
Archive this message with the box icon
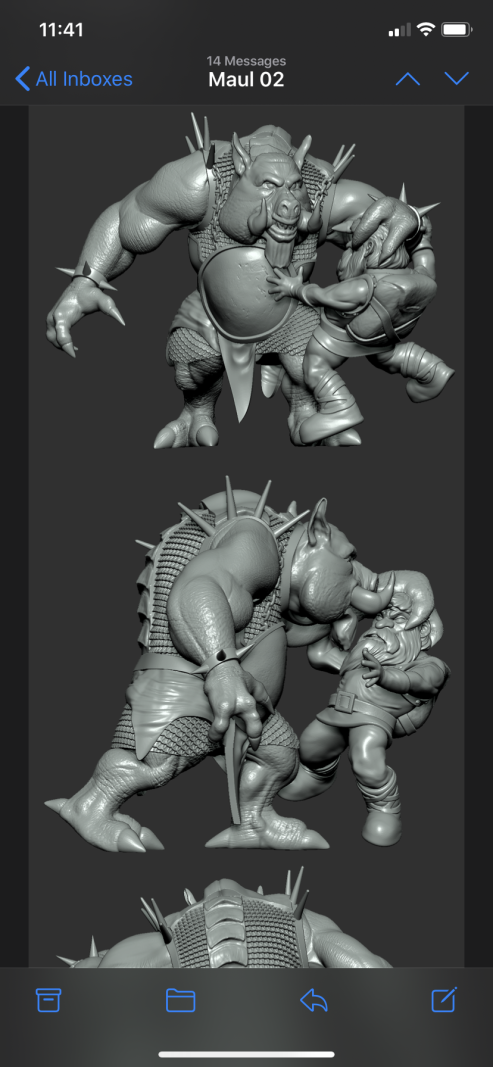point(48,1000)
